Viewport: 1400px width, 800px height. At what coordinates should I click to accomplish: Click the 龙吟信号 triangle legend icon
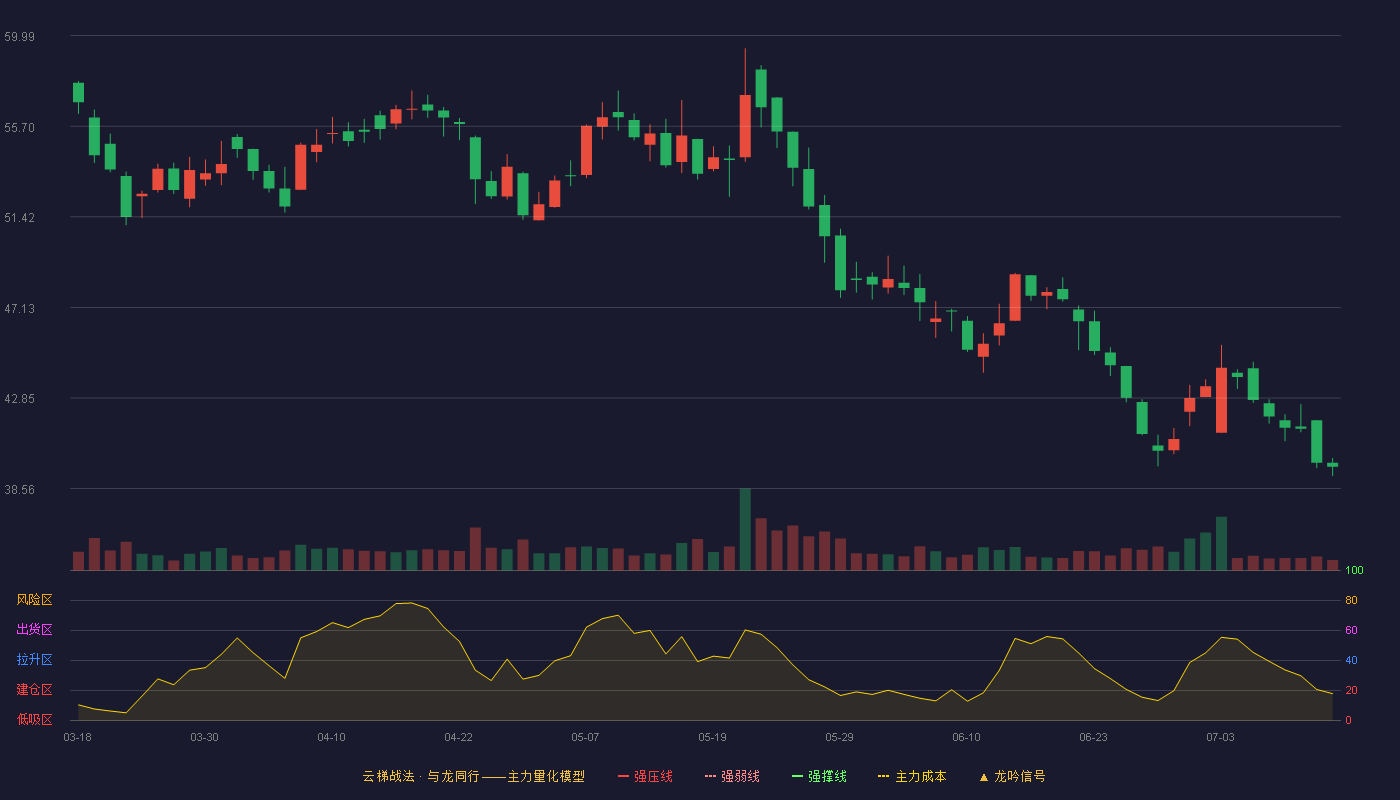[984, 776]
